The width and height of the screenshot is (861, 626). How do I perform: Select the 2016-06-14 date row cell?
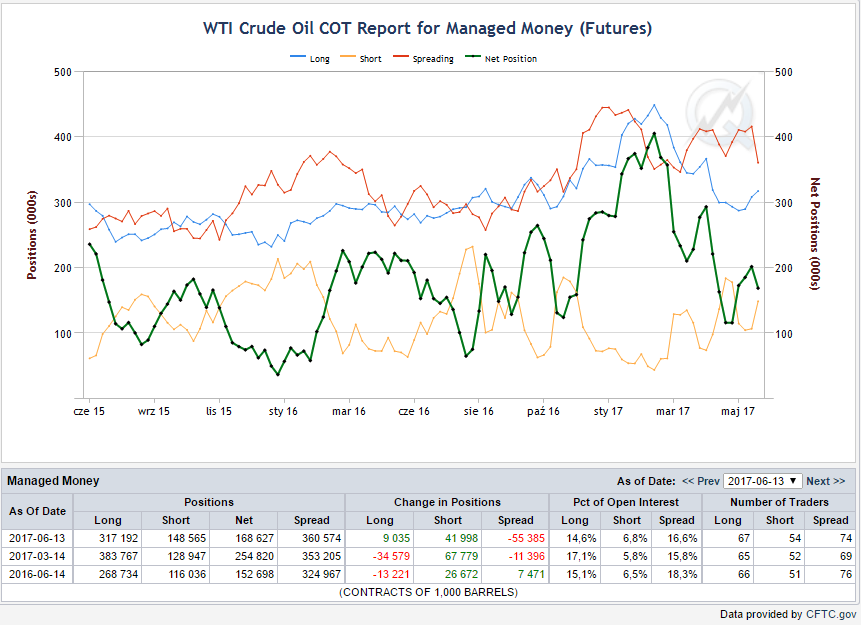click(37, 574)
